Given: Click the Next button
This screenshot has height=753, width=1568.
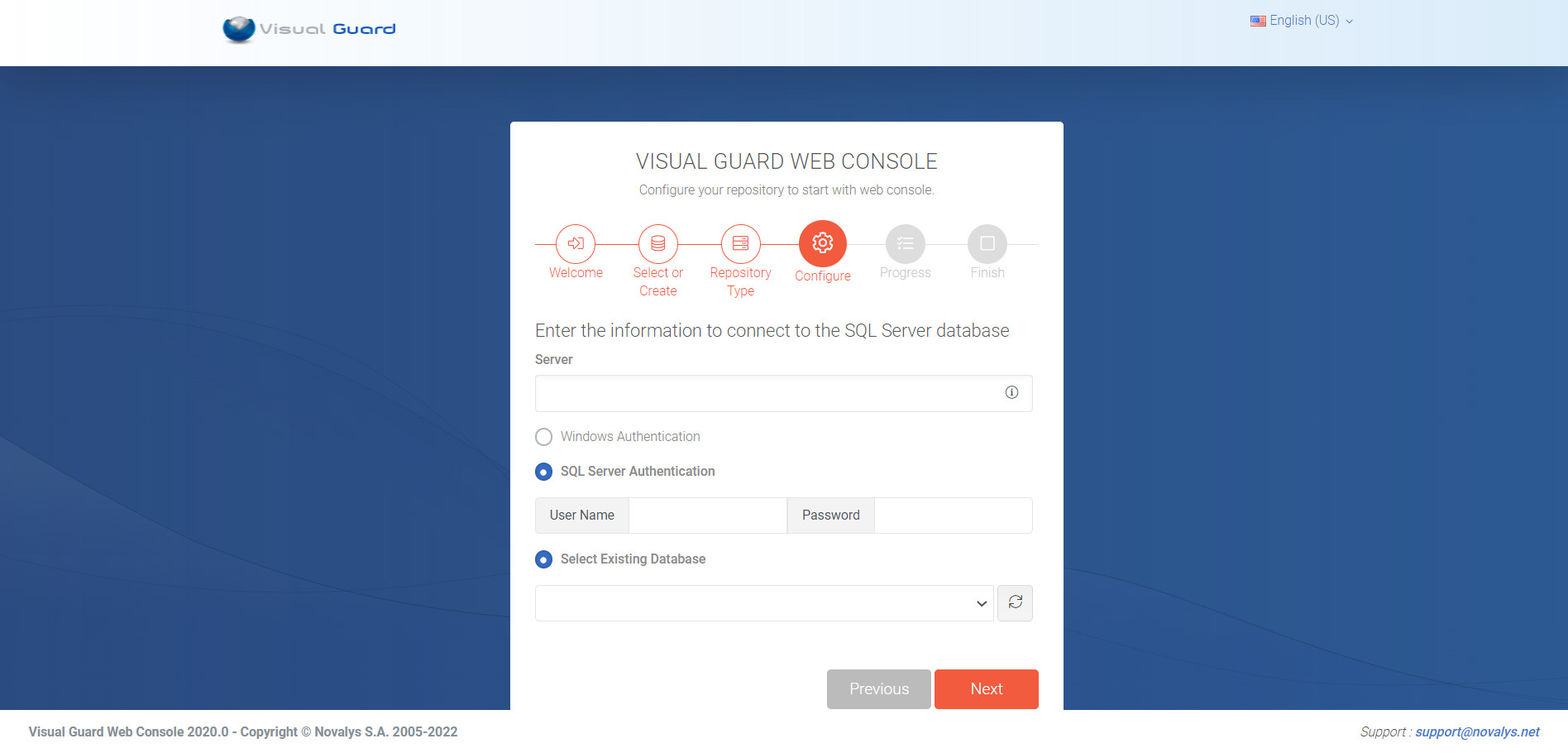Looking at the screenshot, I should (x=986, y=688).
